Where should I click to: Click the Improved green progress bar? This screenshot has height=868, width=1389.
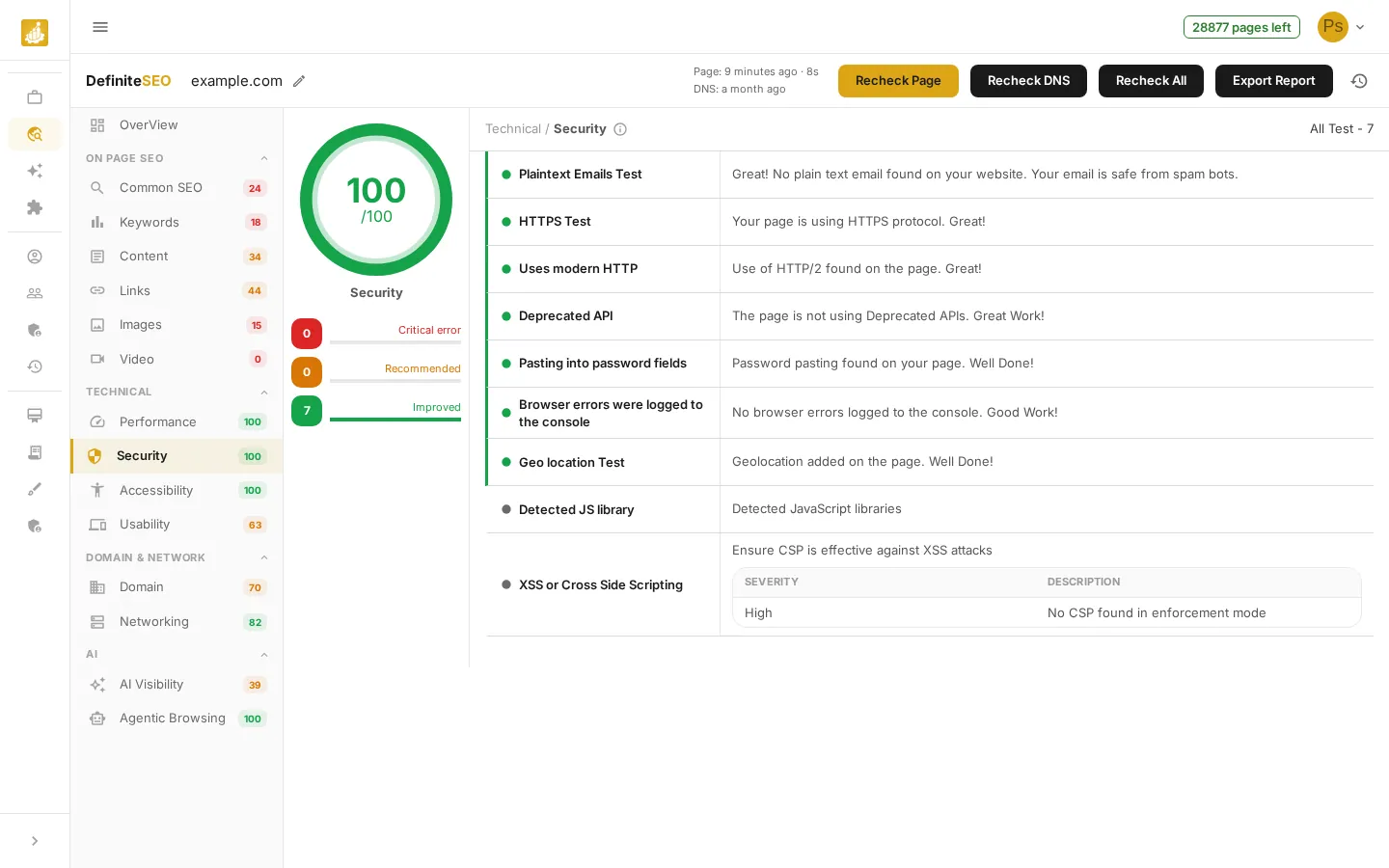coord(395,420)
